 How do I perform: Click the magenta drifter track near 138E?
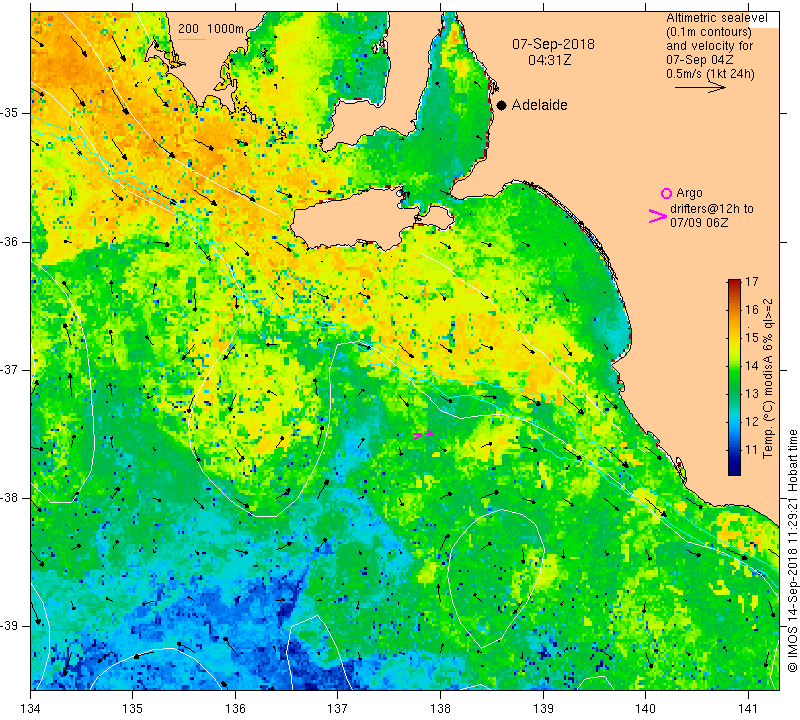tap(423, 434)
